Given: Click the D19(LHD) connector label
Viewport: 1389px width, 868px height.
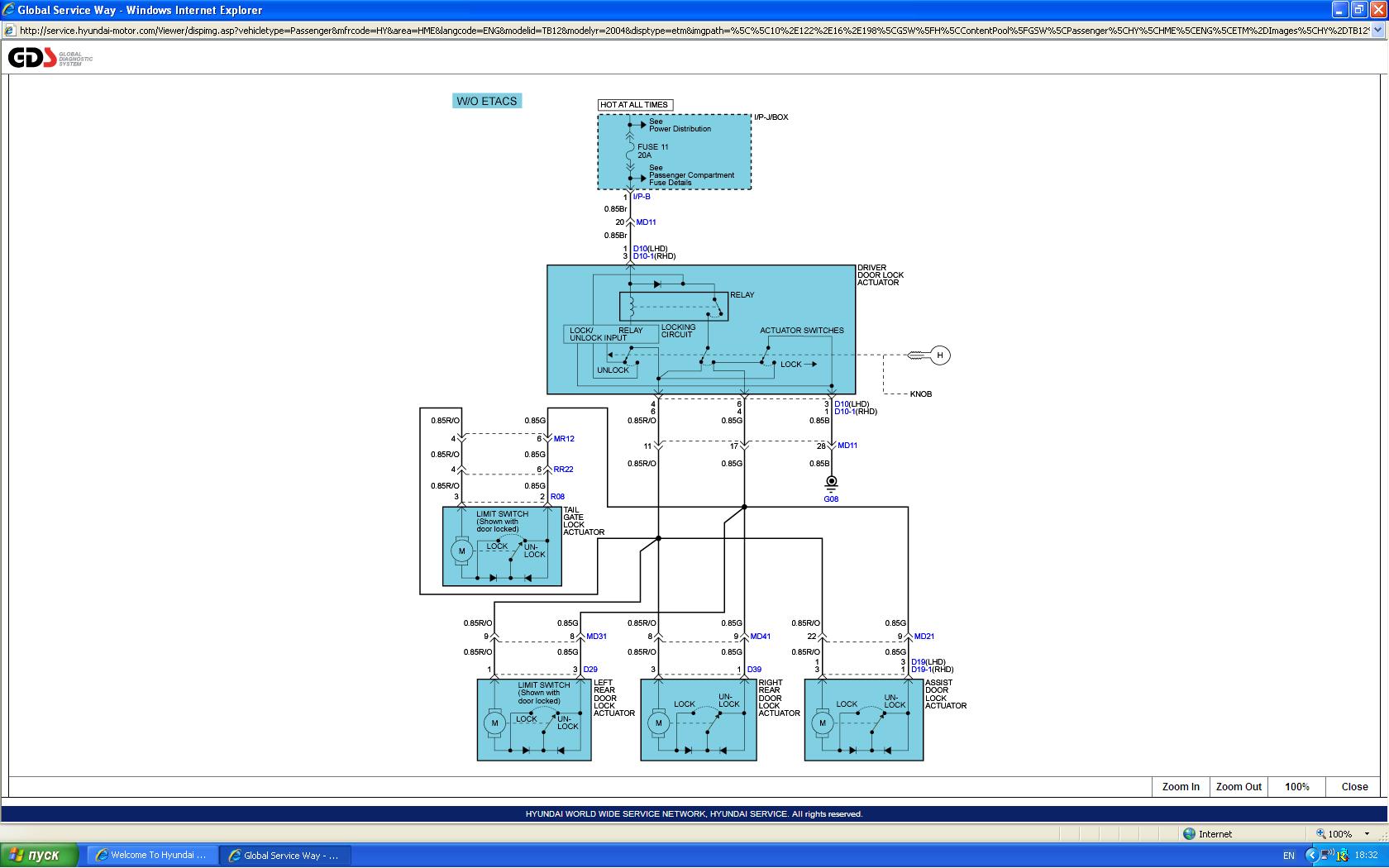Looking at the screenshot, I should pos(928,662).
